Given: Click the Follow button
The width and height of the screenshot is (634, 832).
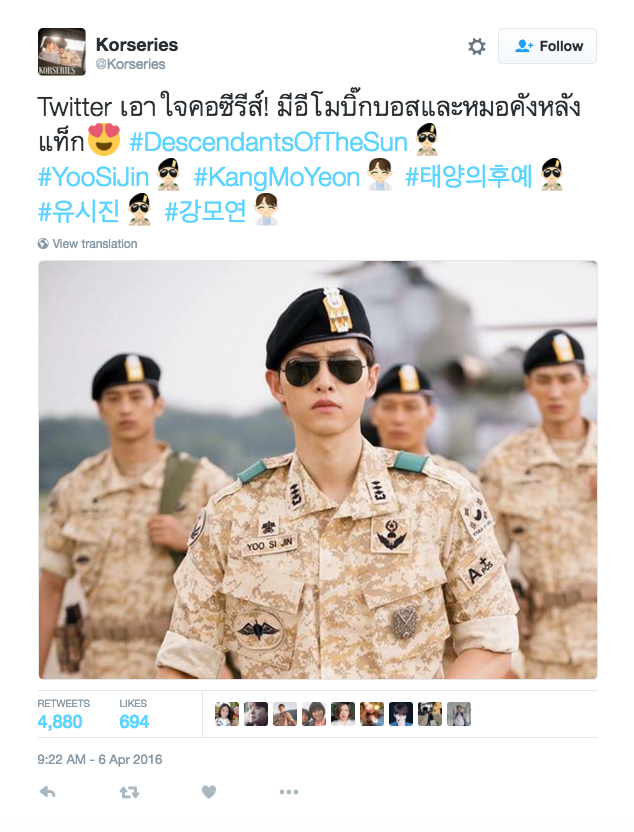Looking at the screenshot, I should coord(547,46).
